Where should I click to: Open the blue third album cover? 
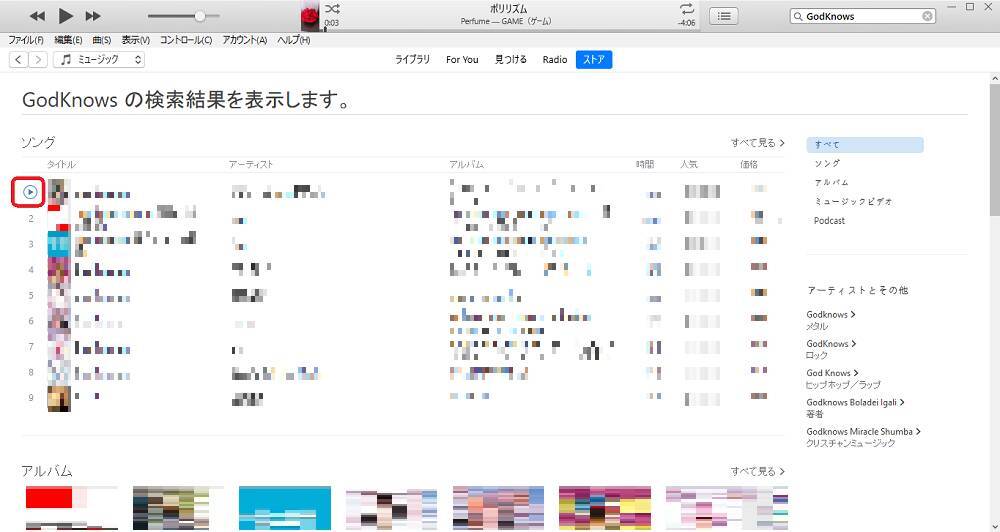click(284, 508)
